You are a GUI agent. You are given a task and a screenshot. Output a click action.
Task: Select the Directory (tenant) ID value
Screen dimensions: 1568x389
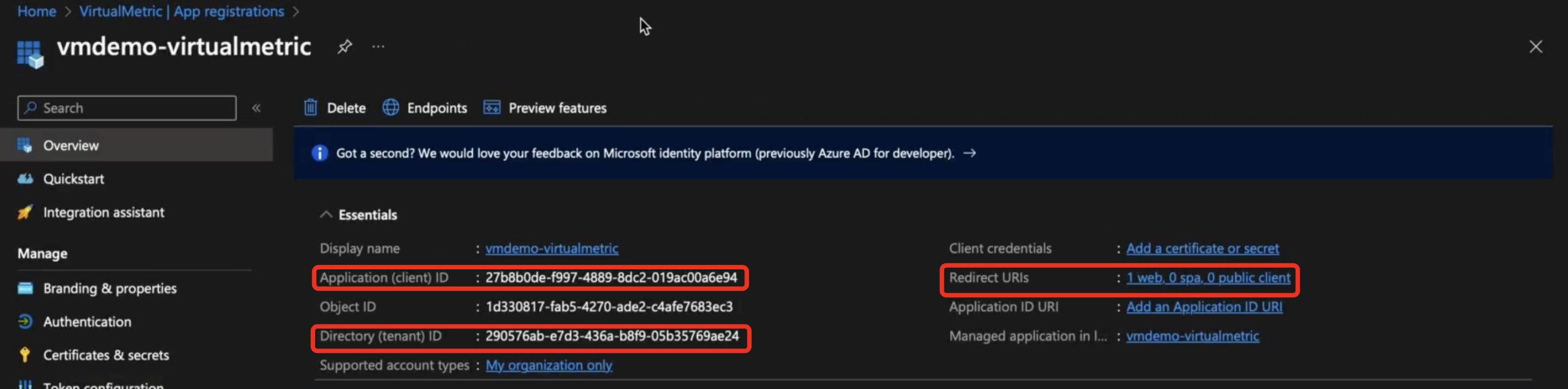coord(612,336)
